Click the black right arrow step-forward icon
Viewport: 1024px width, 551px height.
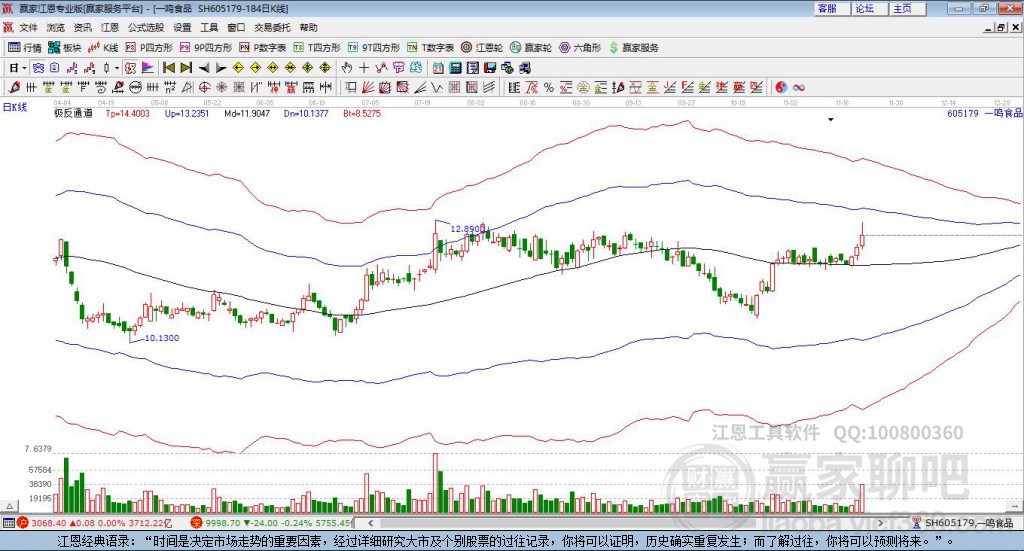pos(221,68)
